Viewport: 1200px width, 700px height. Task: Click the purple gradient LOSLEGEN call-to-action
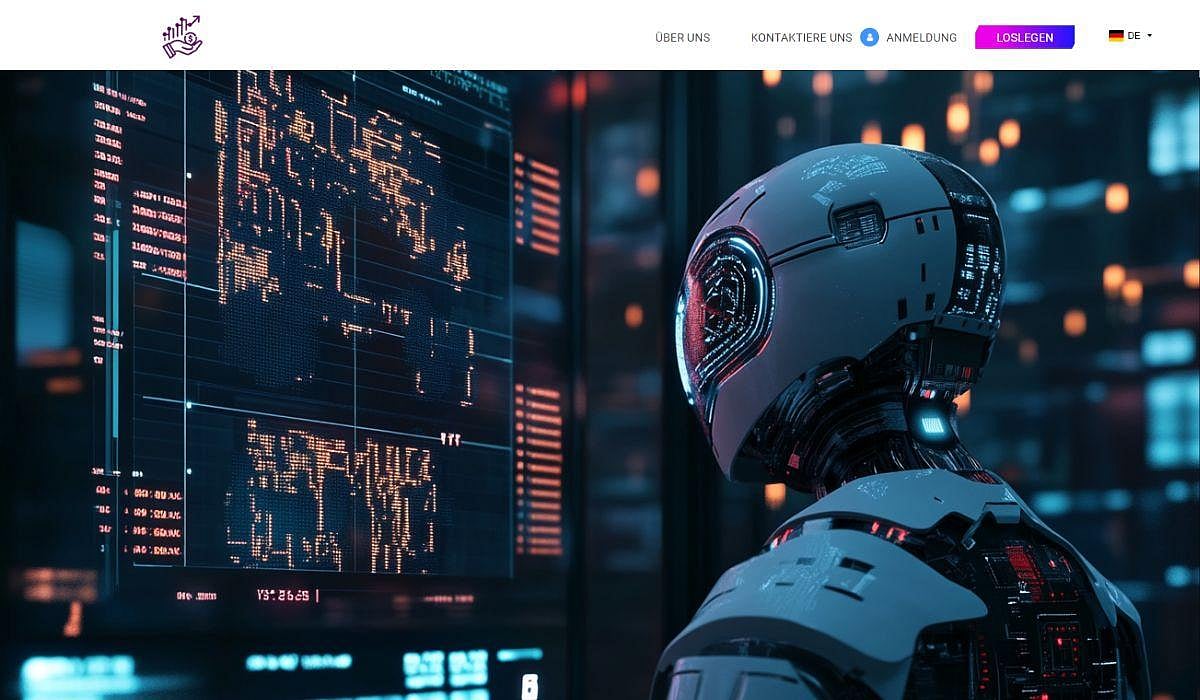coord(1025,36)
